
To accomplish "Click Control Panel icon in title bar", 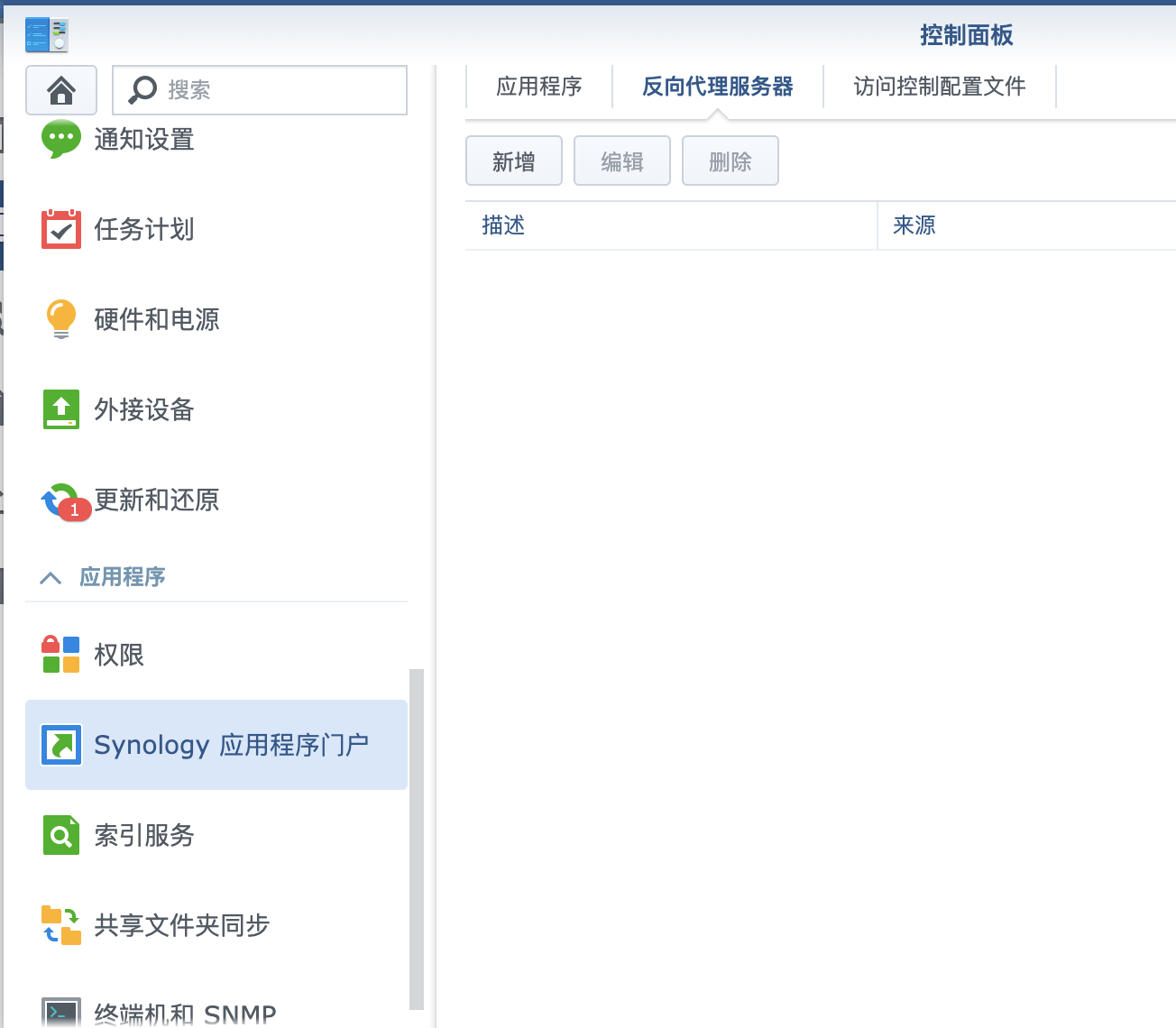I will tap(47, 35).
